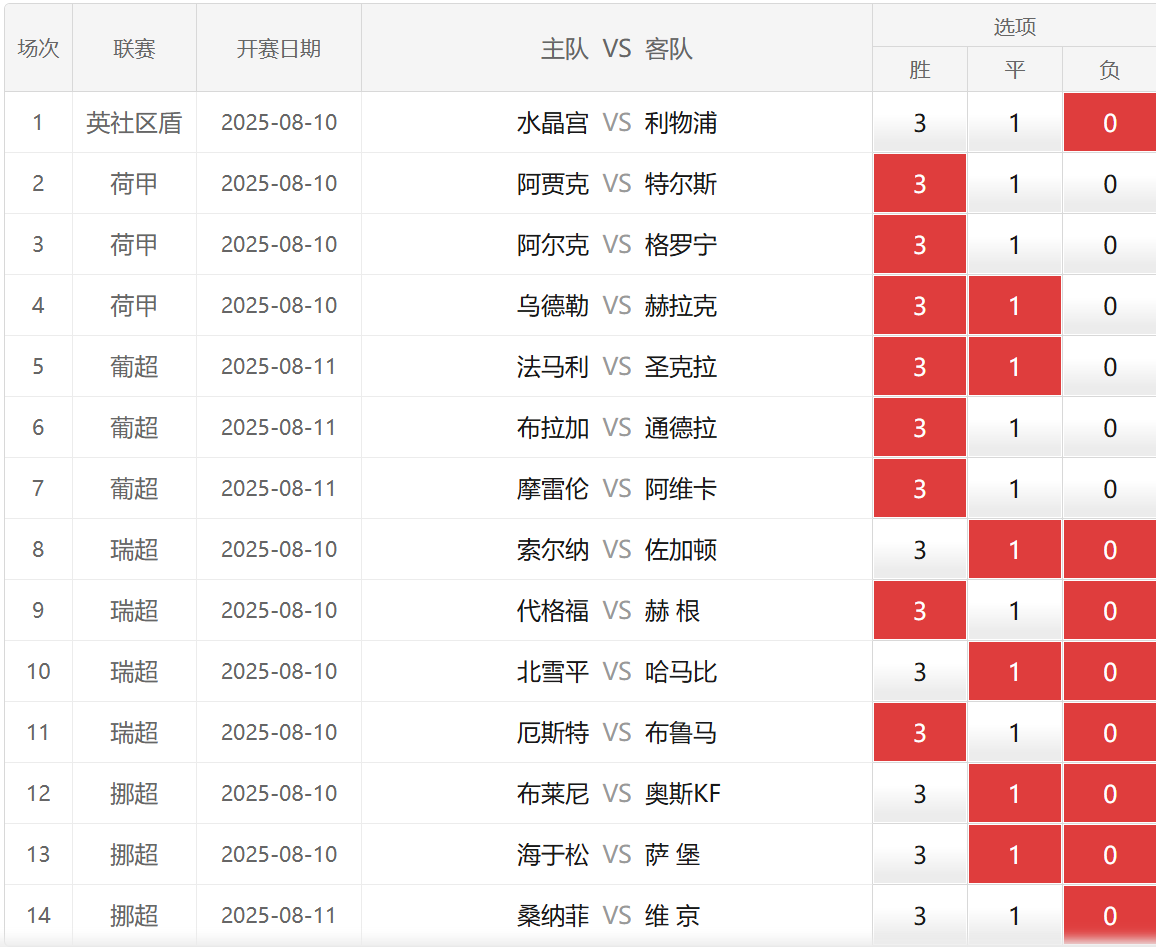This screenshot has height=952, width=1156.
Task: Click match text 水晶宫 VS 利物浦
Action: [x=616, y=122]
